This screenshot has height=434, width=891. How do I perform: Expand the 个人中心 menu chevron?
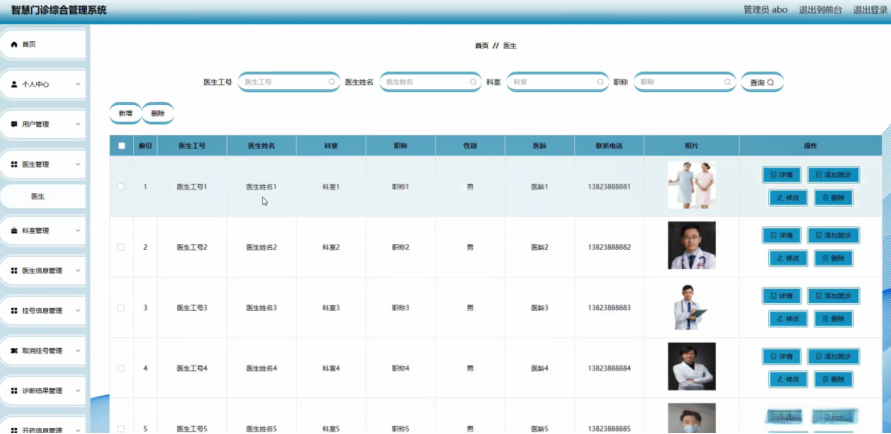[78, 84]
